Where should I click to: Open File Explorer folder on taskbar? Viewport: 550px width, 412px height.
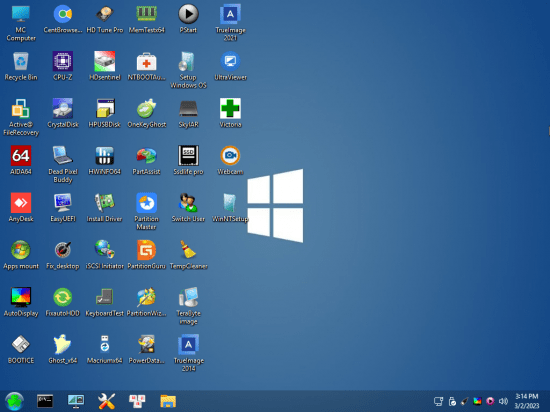coord(168,401)
